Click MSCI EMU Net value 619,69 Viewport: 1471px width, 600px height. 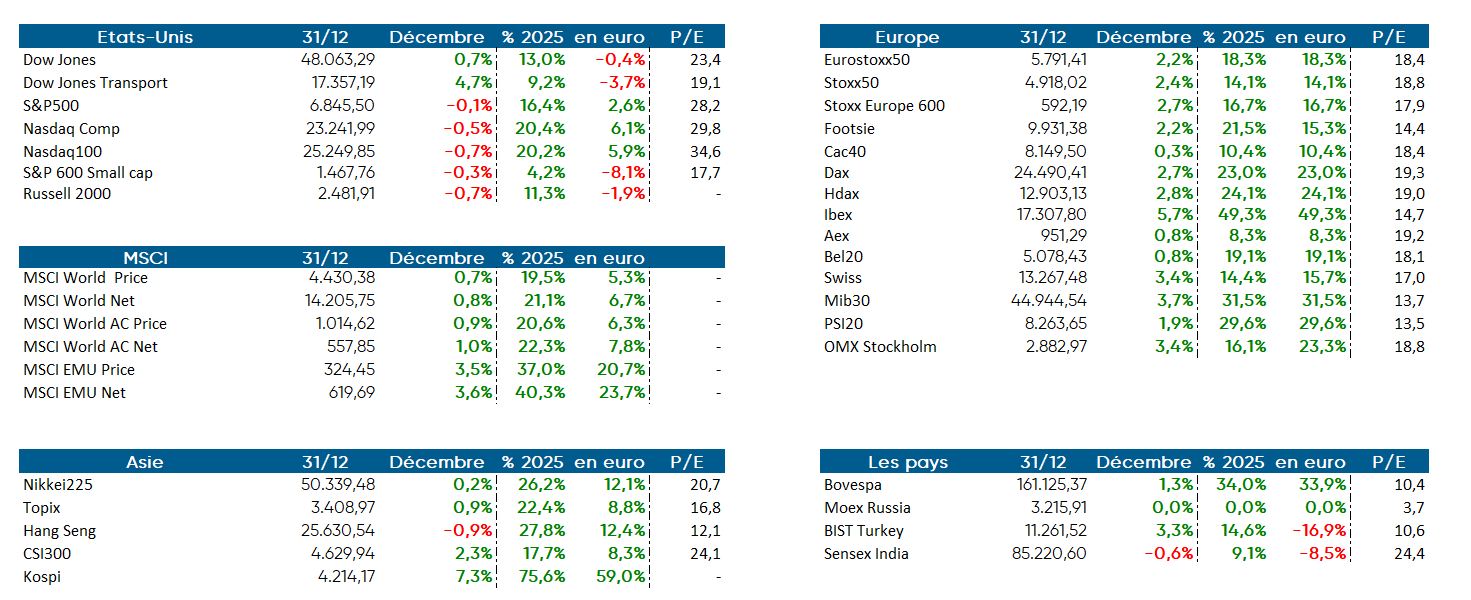coord(352,393)
